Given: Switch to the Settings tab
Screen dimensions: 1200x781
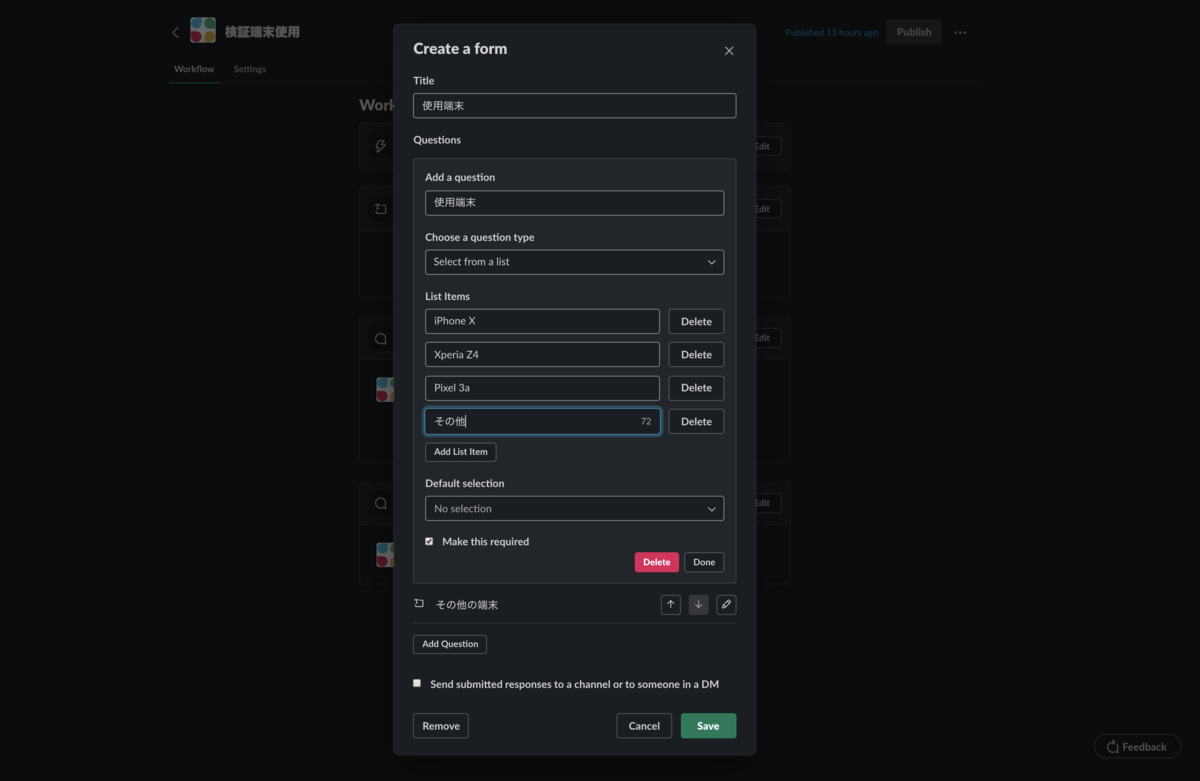Looking at the screenshot, I should click(250, 69).
